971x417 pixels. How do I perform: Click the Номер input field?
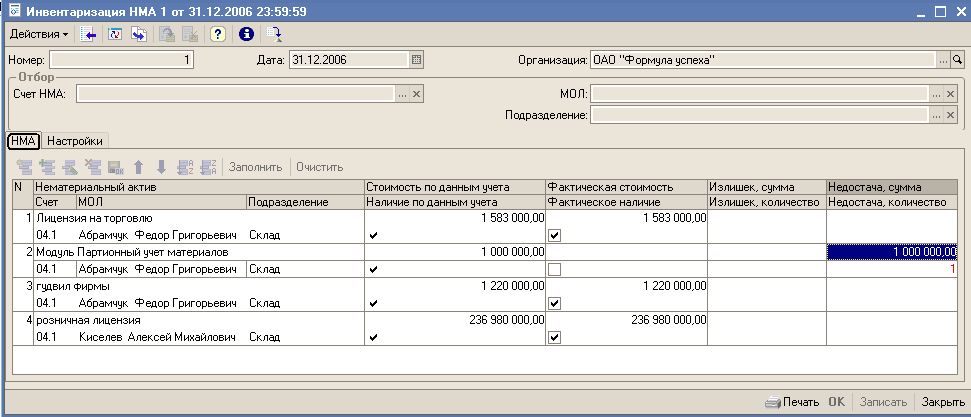pyautogui.click(x=120, y=60)
